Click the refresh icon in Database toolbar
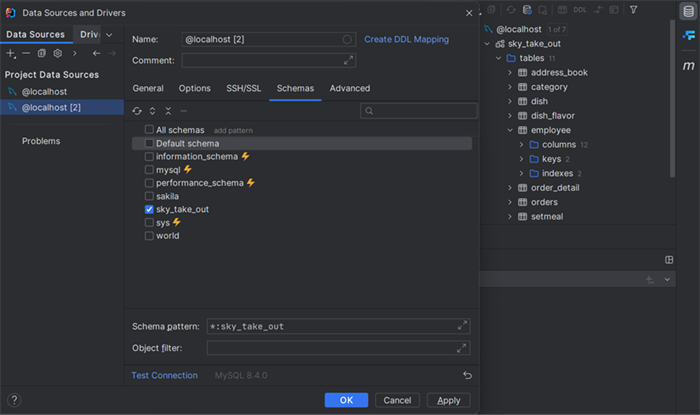The image size is (700, 415). 511,10
